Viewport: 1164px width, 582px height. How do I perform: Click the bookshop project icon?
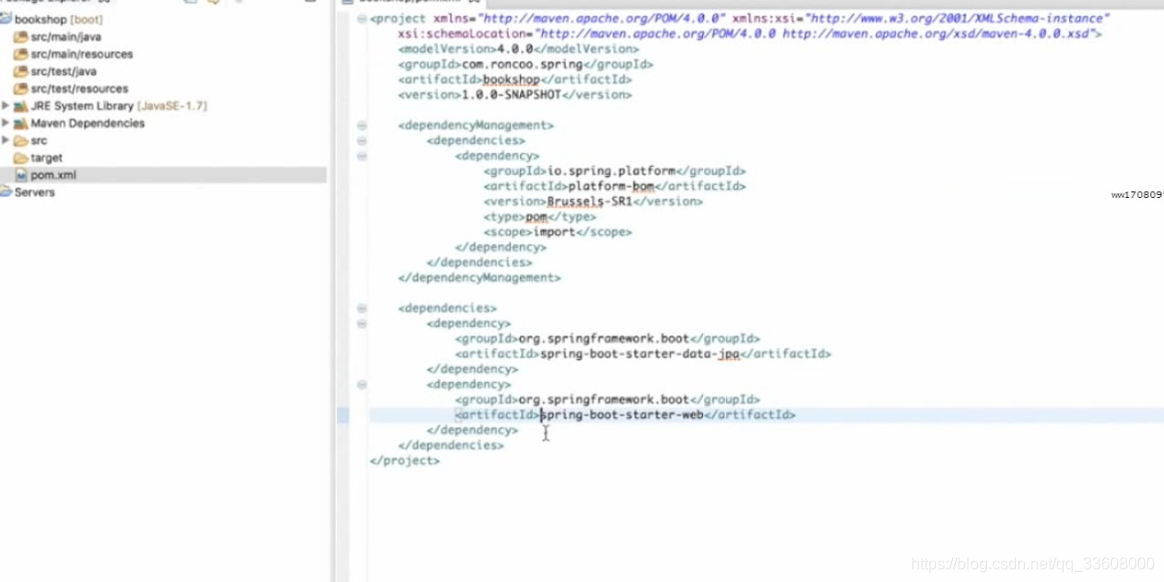point(6,19)
